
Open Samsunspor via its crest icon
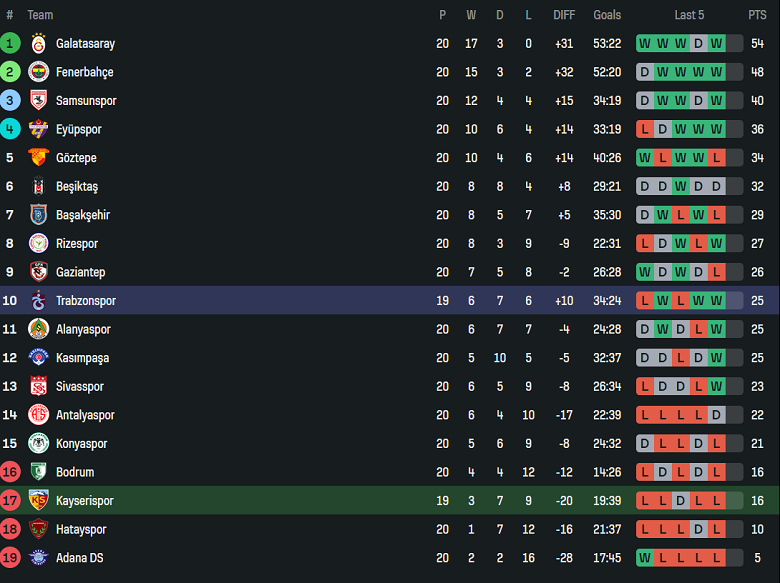(39, 100)
